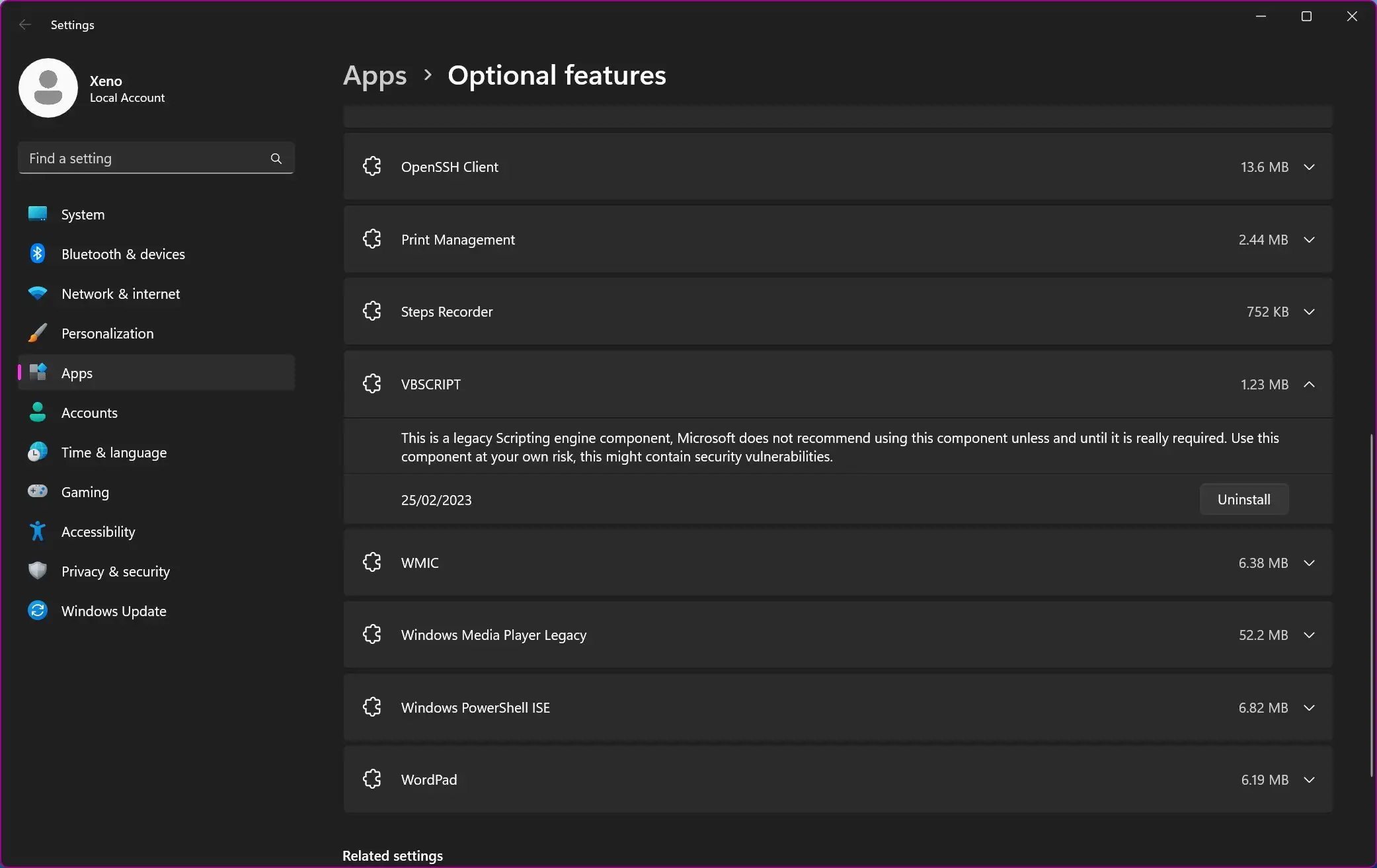Open the Apps breadcrumb link
Viewport: 1377px width, 868px height.
pyautogui.click(x=374, y=75)
